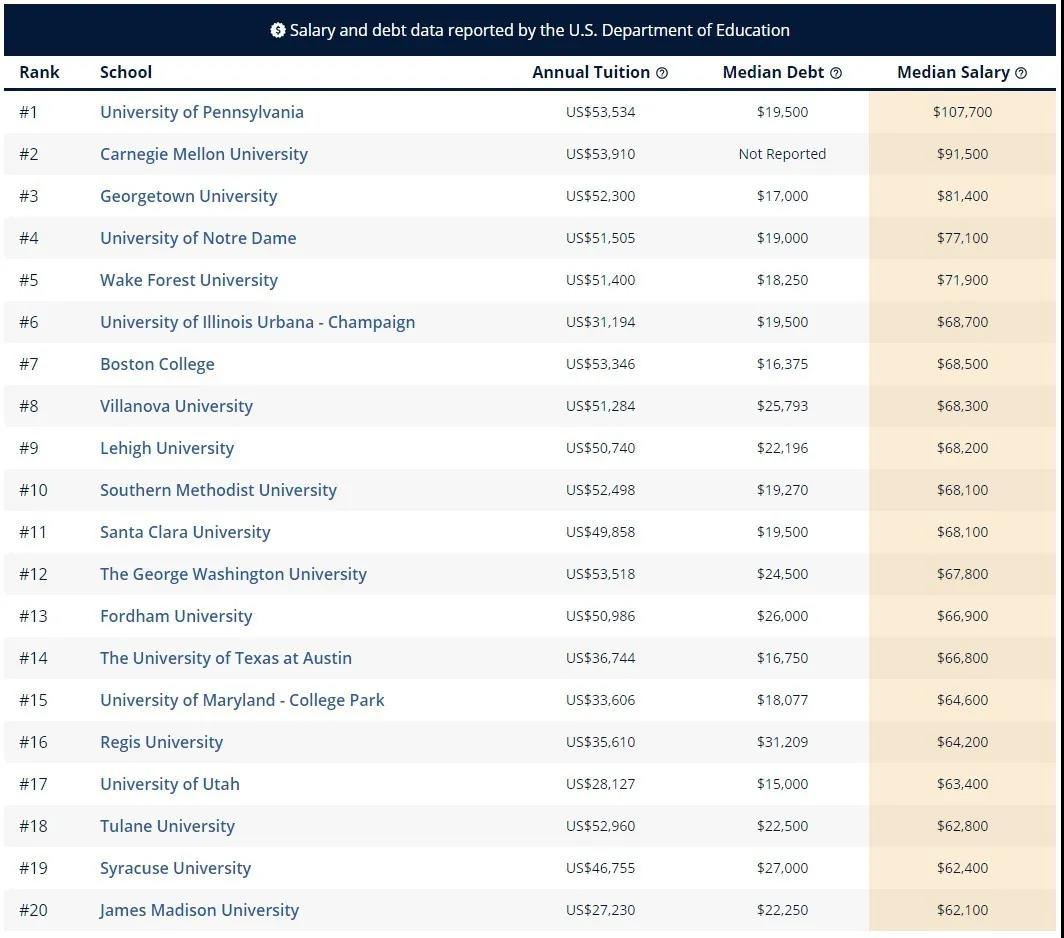The height and width of the screenshot is (938, 1064).
Task: Open The George Washington University link
Action: tap(233, 574)
